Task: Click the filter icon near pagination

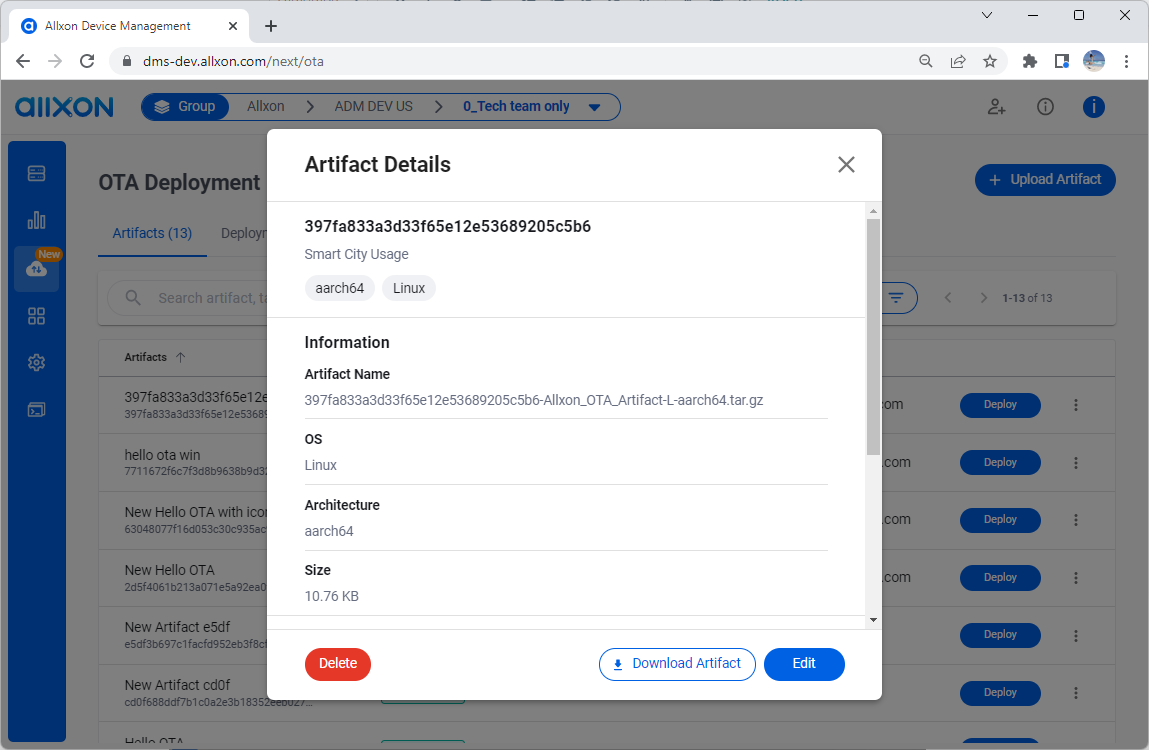Action: [x=897, y=297]
